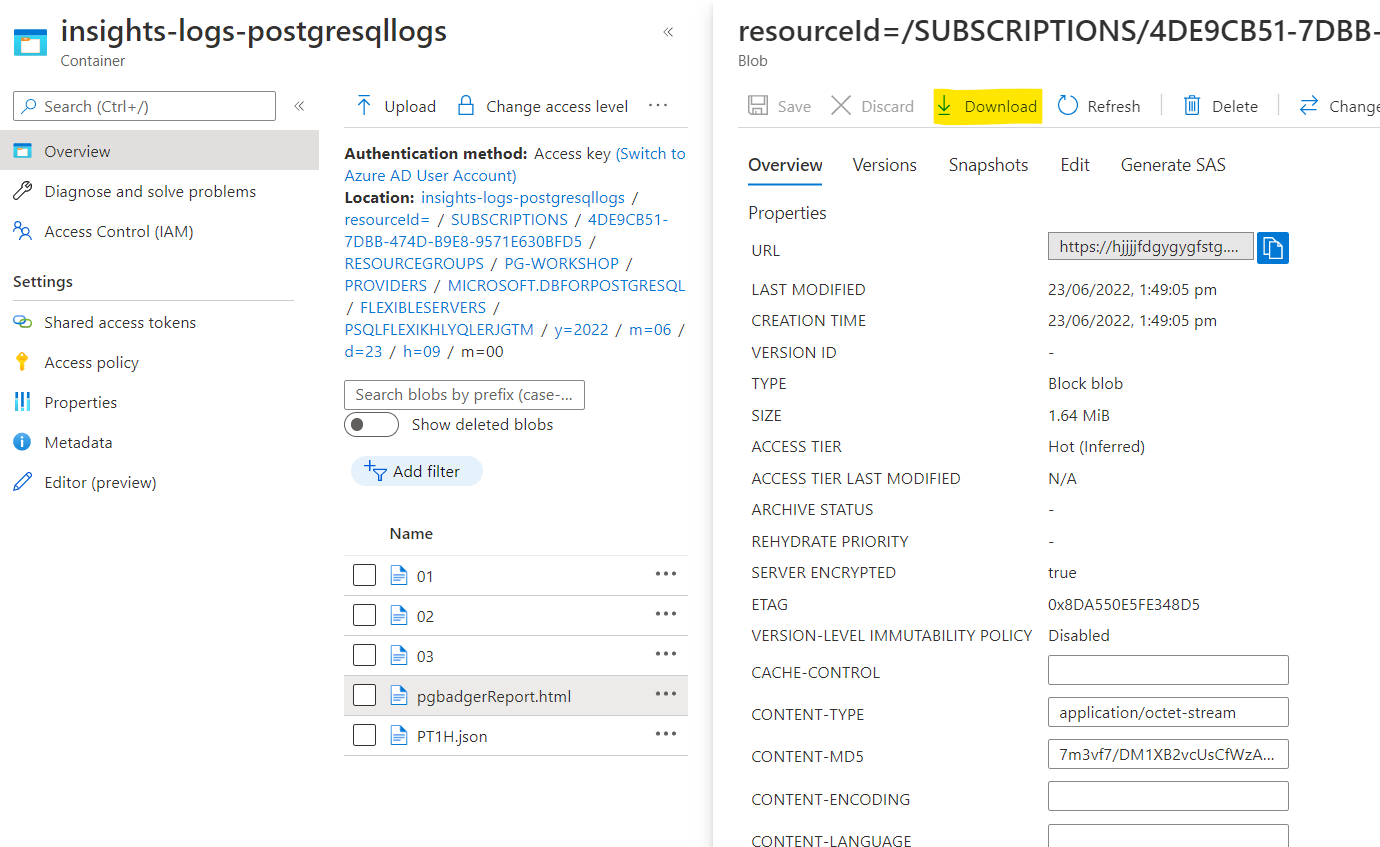1380x847 pixels.
Task: Click the copy URL icon button
Action: 1272,247
